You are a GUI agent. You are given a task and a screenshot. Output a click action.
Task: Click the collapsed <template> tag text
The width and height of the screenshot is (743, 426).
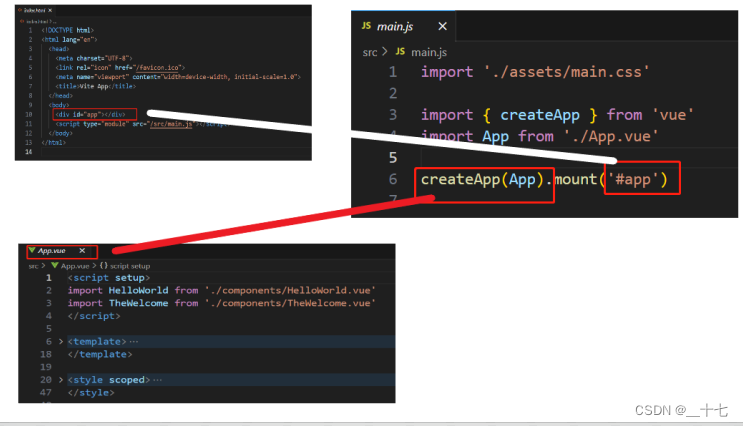[x=97, y=342]
